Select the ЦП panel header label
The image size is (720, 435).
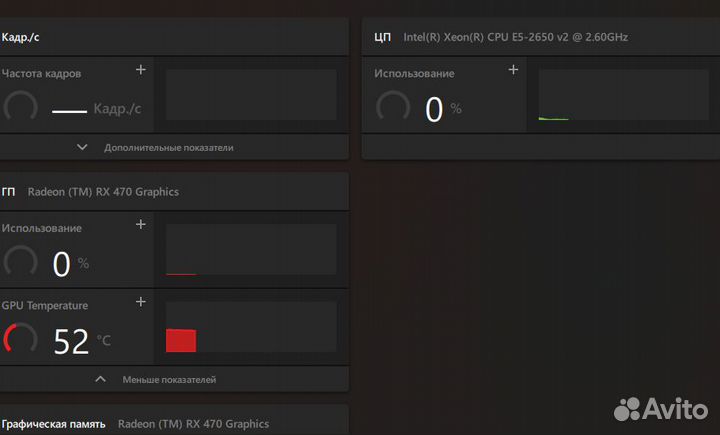pyautogui.click(x=382, y=37)
